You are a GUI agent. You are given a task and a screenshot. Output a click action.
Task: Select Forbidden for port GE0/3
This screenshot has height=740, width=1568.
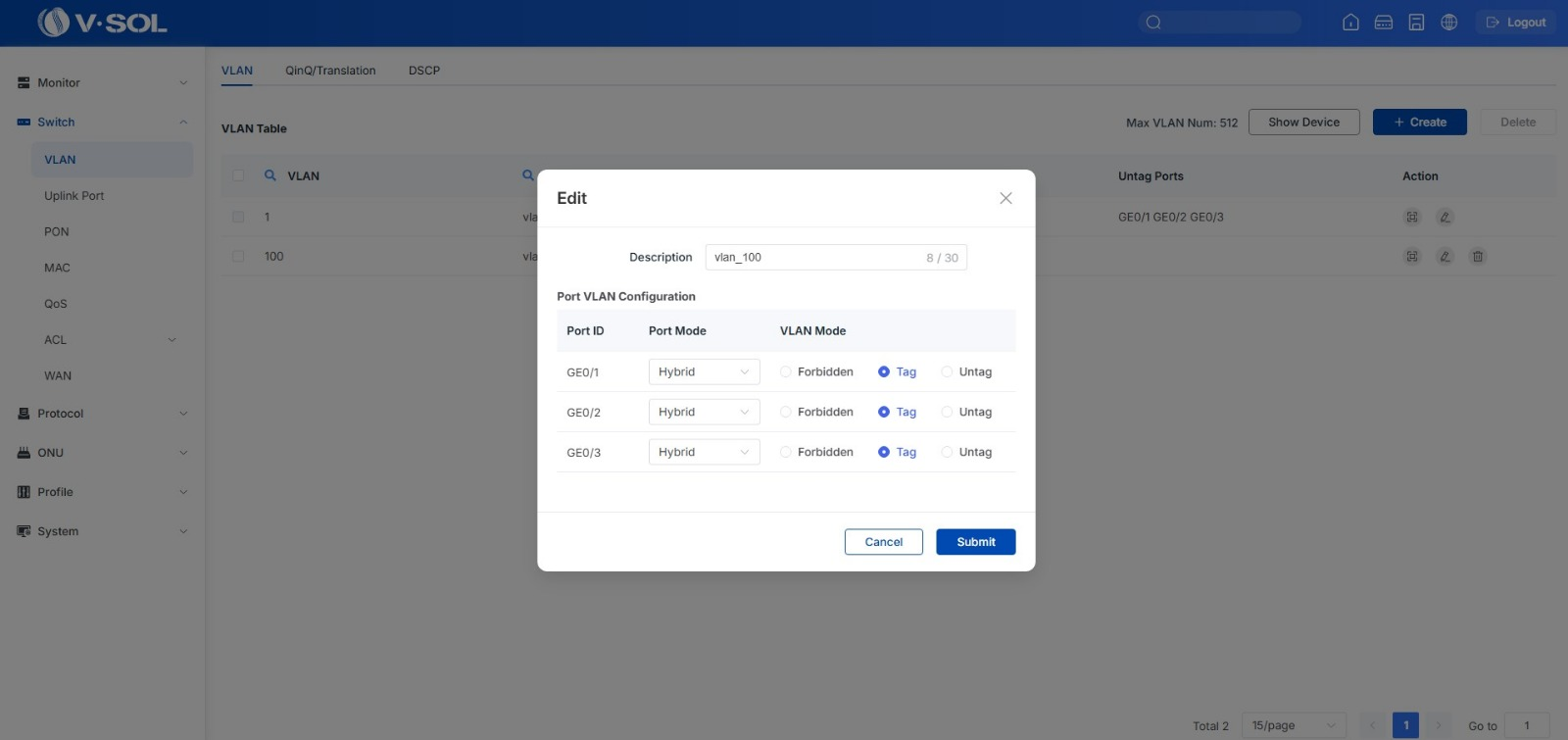point(786,453)
